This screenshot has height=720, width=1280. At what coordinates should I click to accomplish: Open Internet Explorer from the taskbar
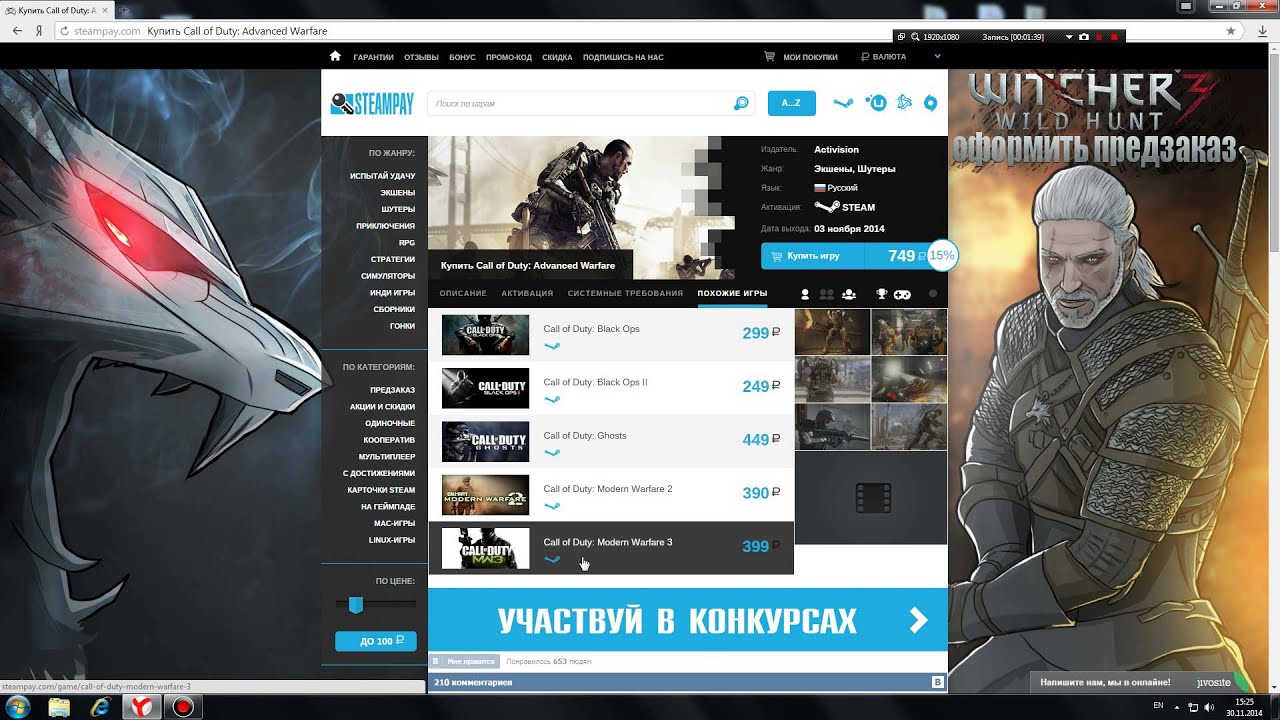[100, 707]
